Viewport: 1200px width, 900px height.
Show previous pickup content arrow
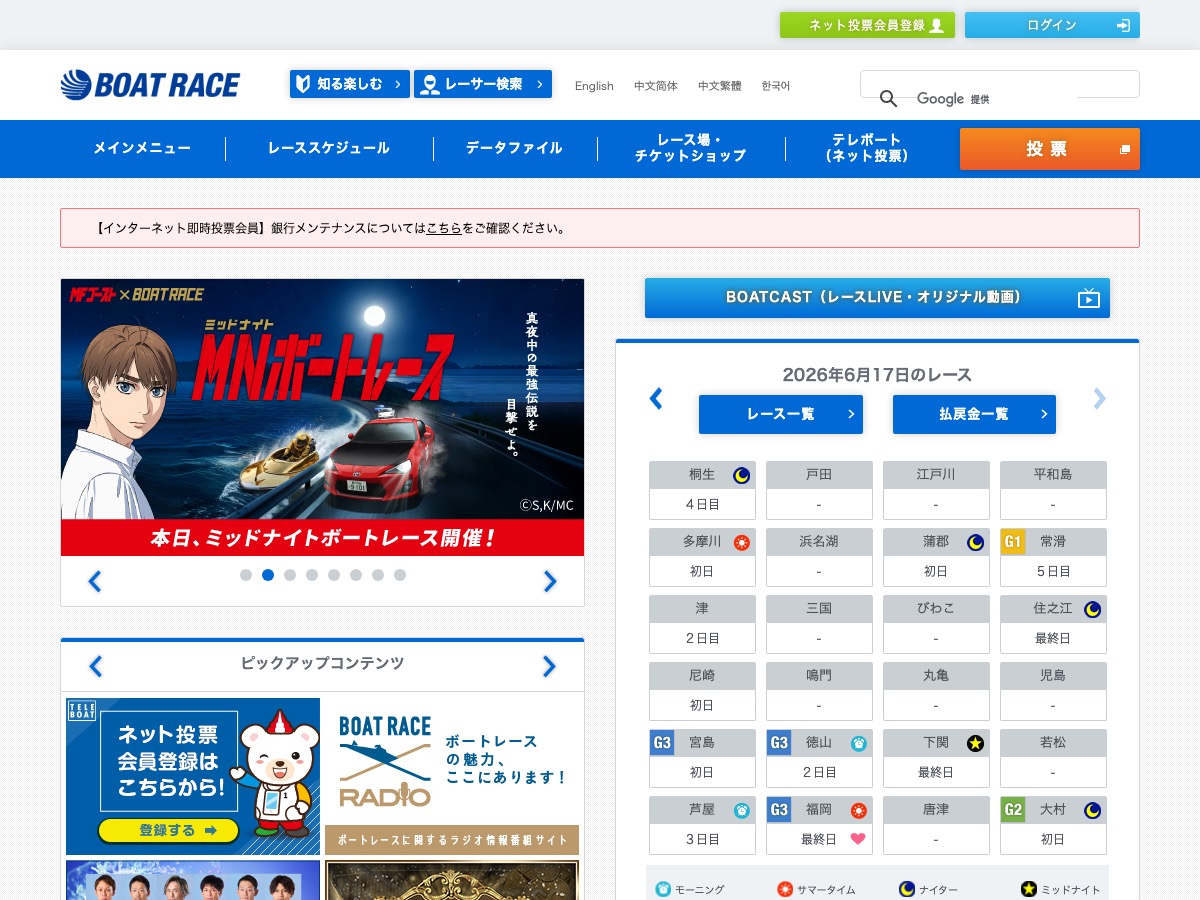pyautogui.click(x=96, y=666)
